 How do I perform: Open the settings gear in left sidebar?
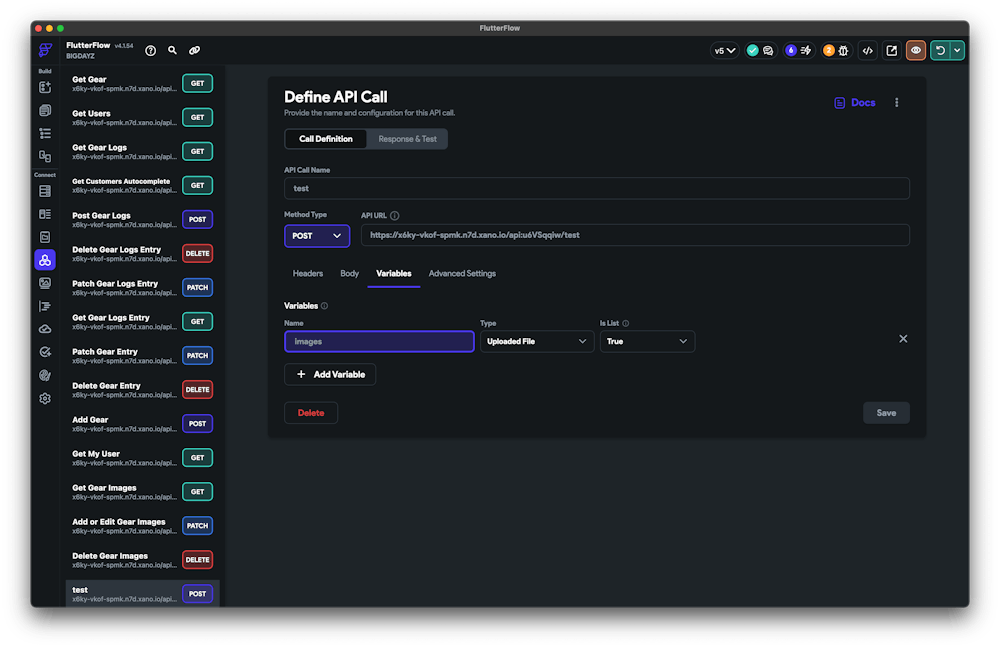(45, 399)
